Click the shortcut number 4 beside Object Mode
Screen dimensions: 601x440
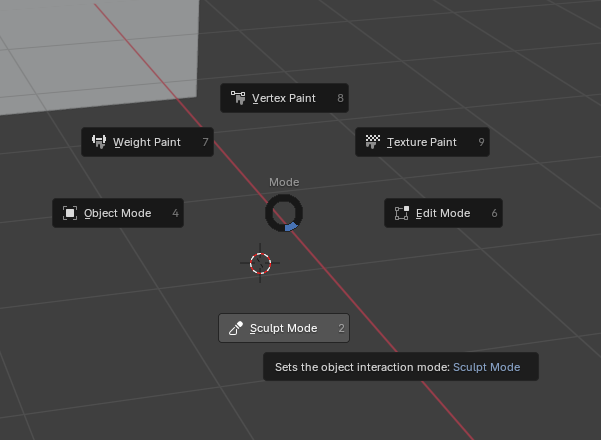click(x=176, y=213)
